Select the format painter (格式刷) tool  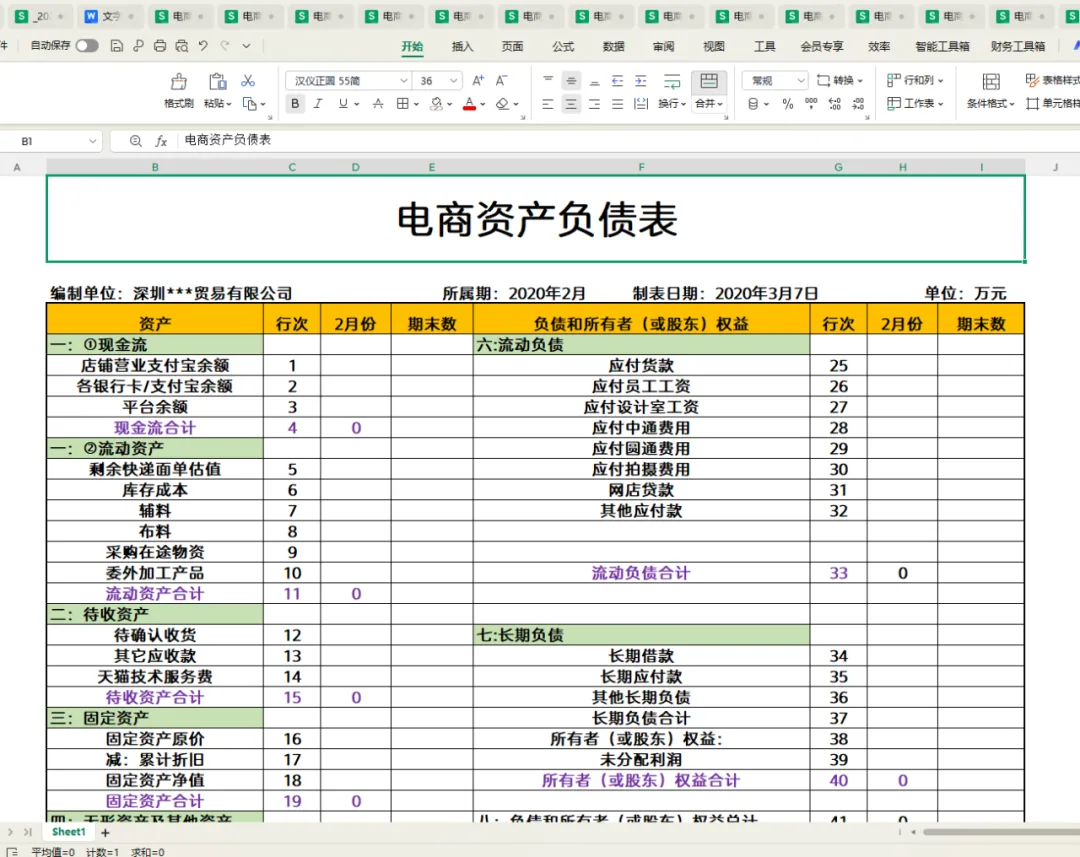point(178,90)
